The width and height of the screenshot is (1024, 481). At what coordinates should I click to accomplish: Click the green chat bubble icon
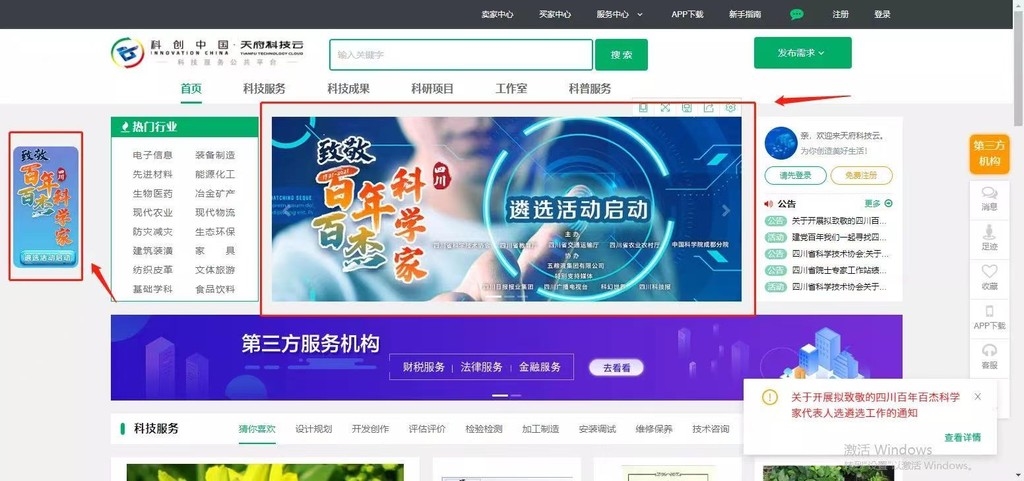click(797, 15)
